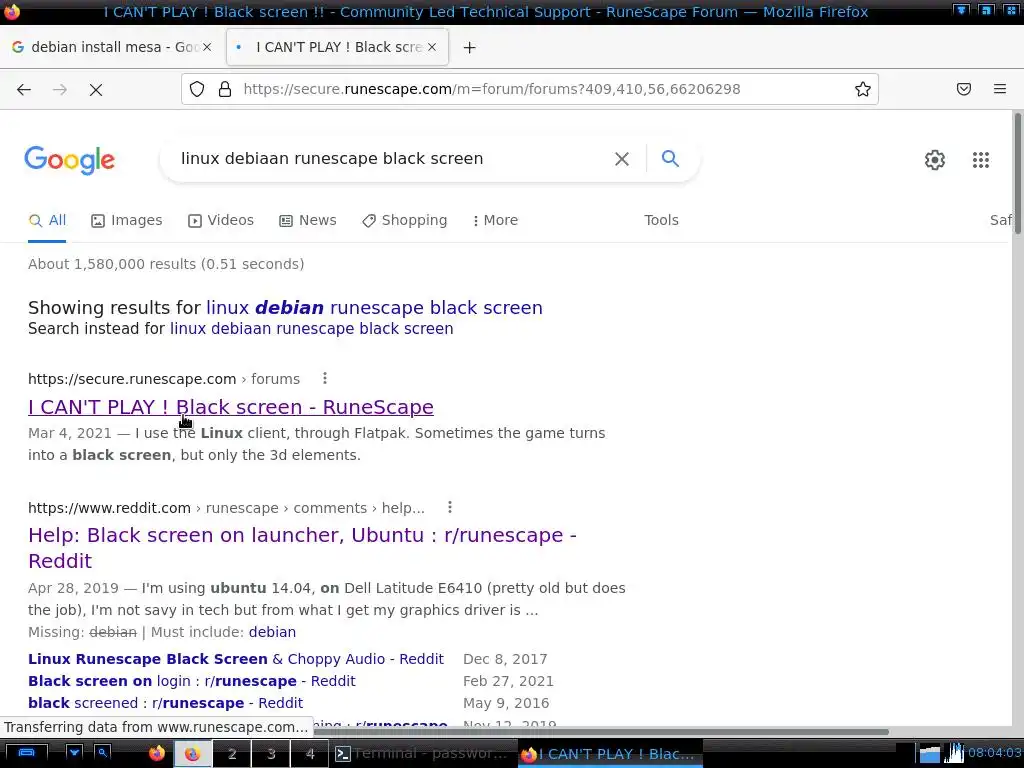The image size is (1024, 768).
Task: Switch to Videos results
Action: (x=221, y=221)
